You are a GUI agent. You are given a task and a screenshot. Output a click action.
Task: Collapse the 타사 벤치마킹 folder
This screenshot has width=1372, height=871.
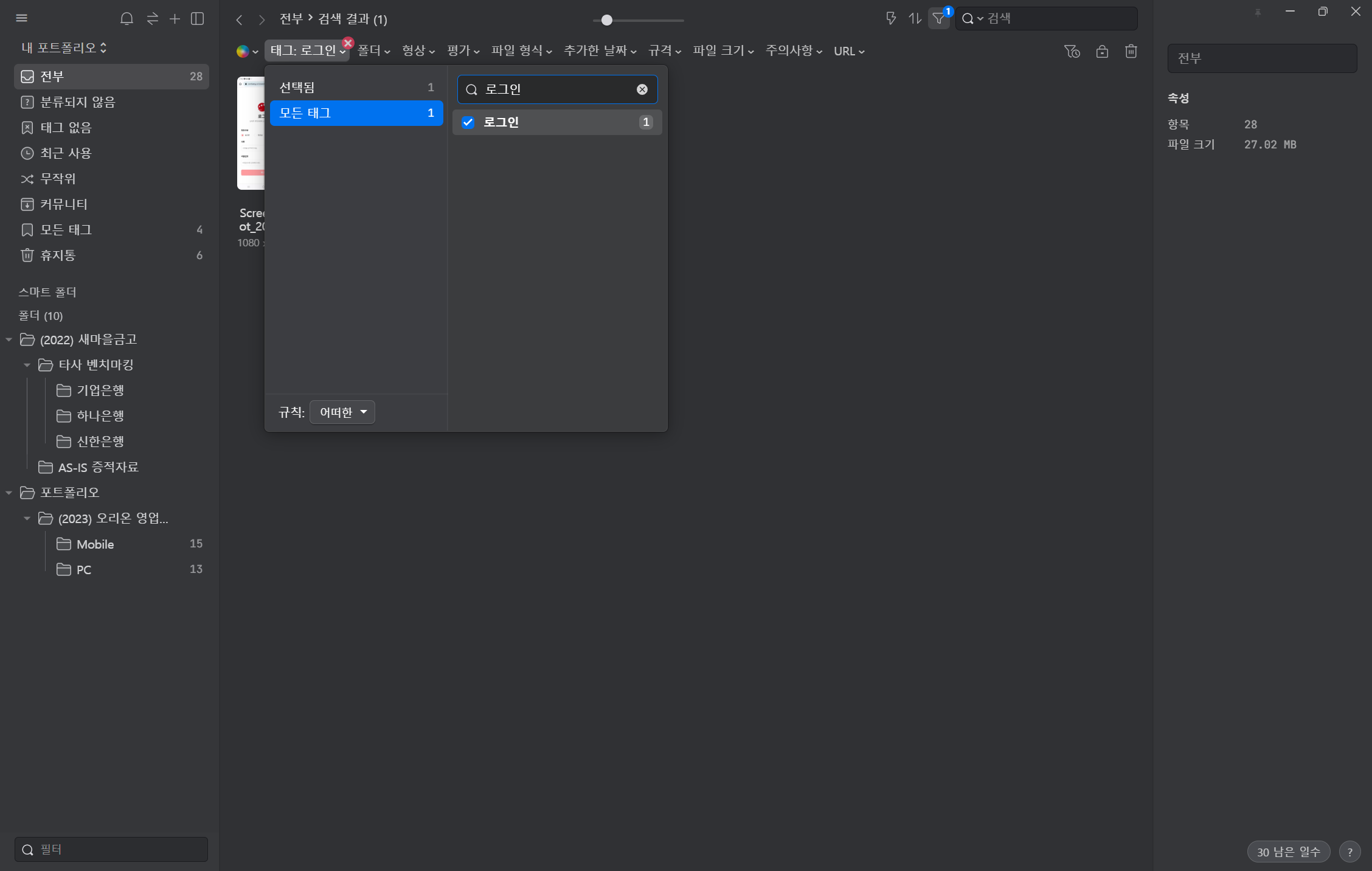[x=27, y=365]
